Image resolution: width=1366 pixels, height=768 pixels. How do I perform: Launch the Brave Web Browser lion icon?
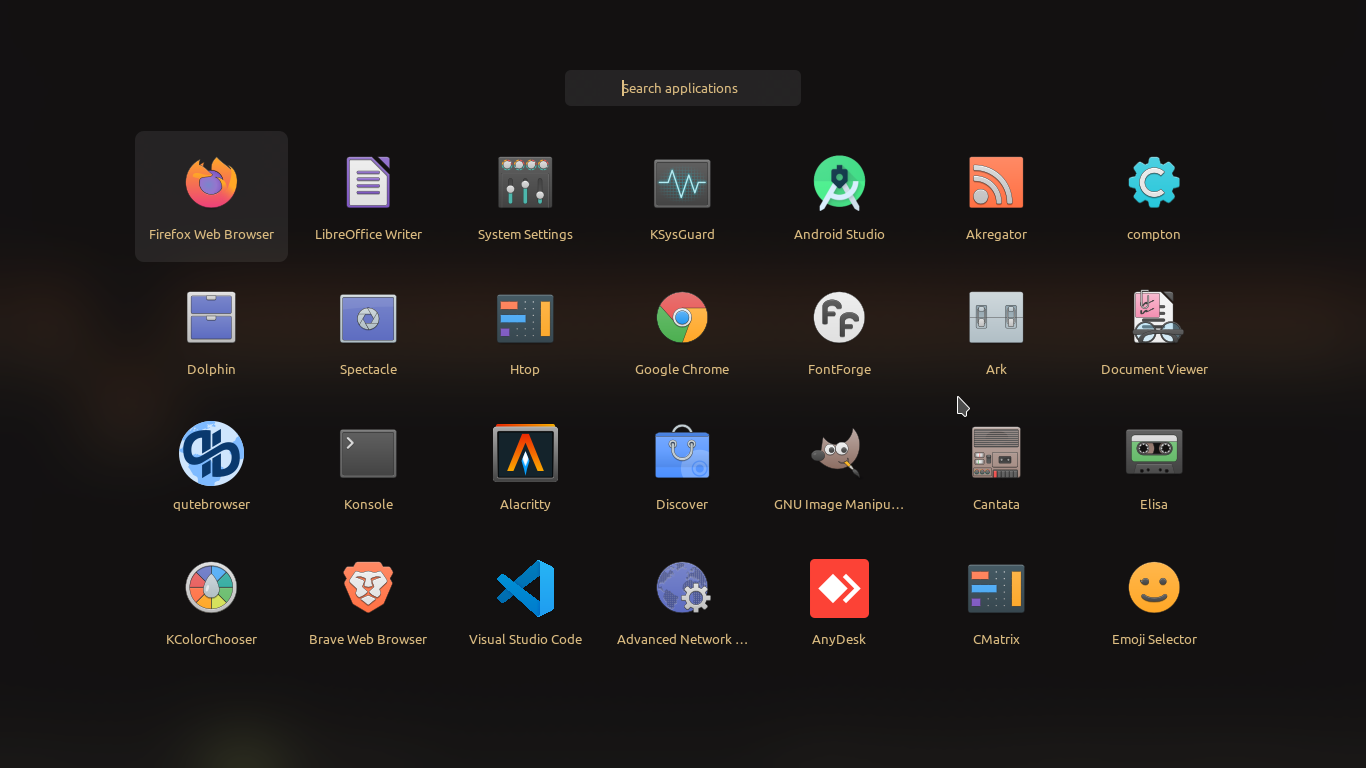368,588
